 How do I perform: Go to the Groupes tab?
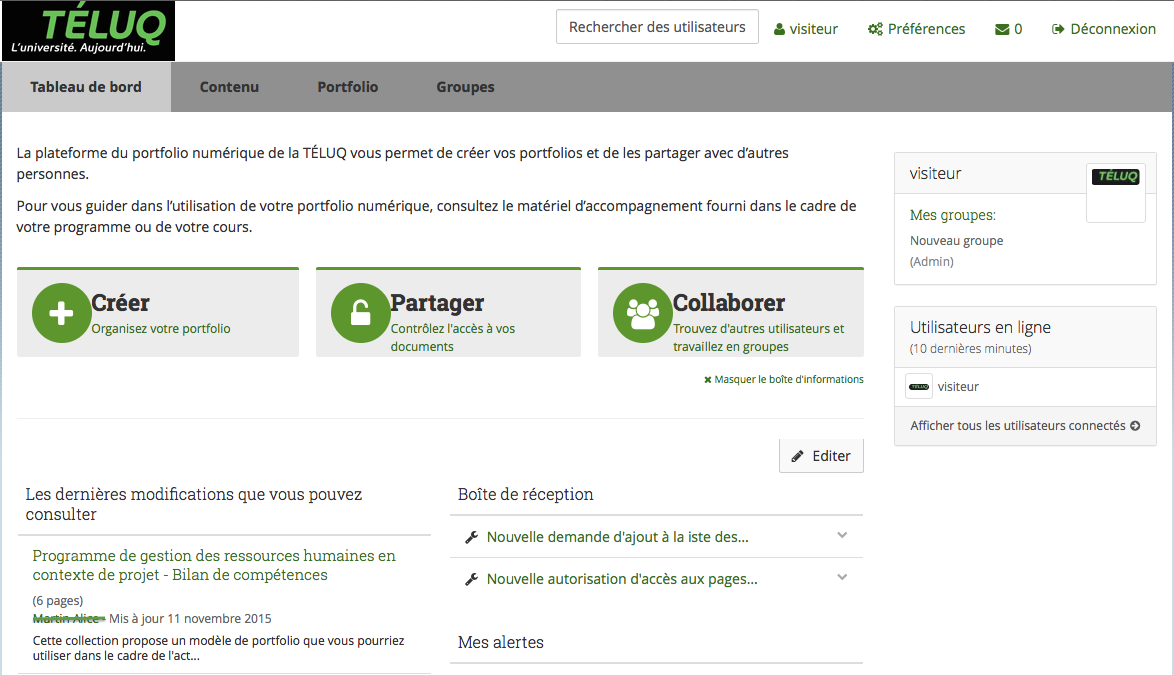[465, 87]
